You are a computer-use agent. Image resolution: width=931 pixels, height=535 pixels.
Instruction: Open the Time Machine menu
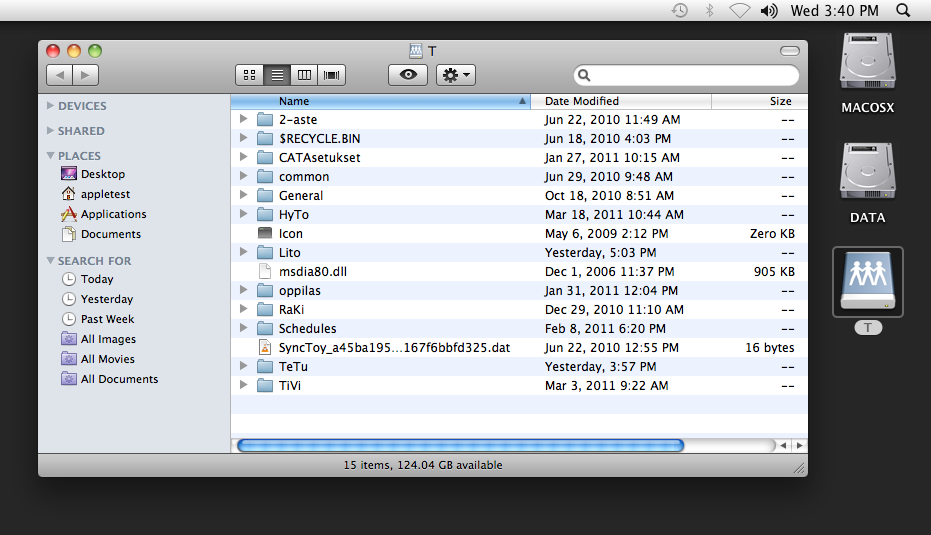click(680, 11)
